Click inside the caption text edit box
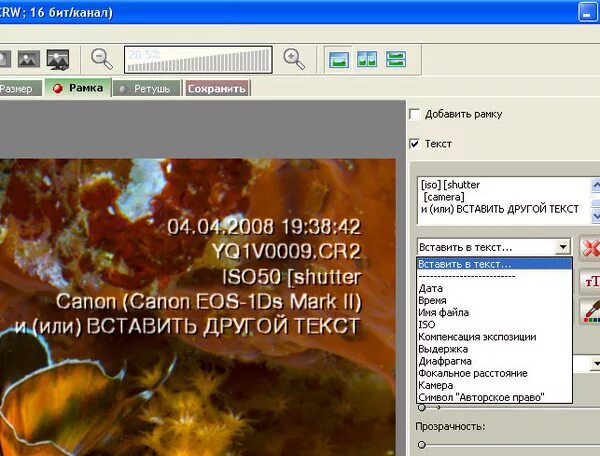Viewport: 600px width, 456px height. [504, 200]
